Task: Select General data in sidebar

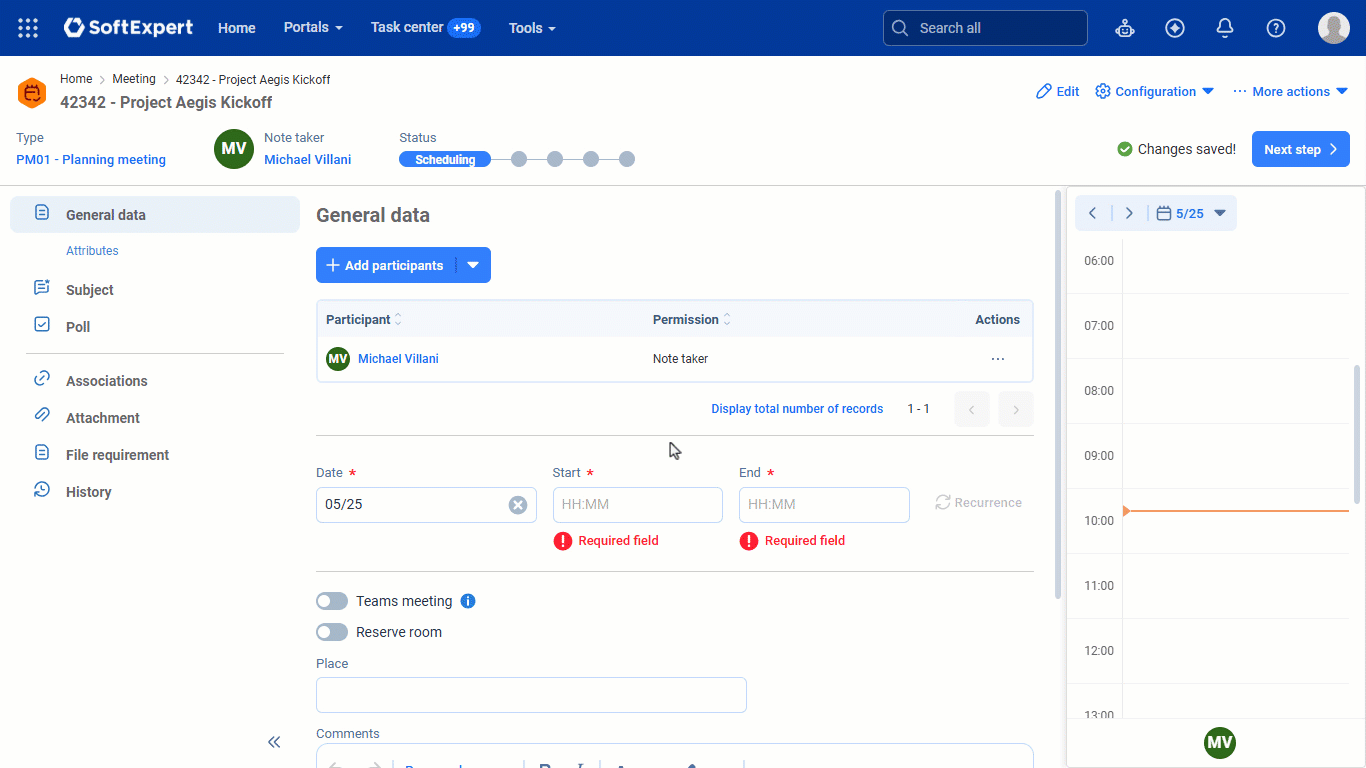Action: pyautogui.click(x=155, y=215)
